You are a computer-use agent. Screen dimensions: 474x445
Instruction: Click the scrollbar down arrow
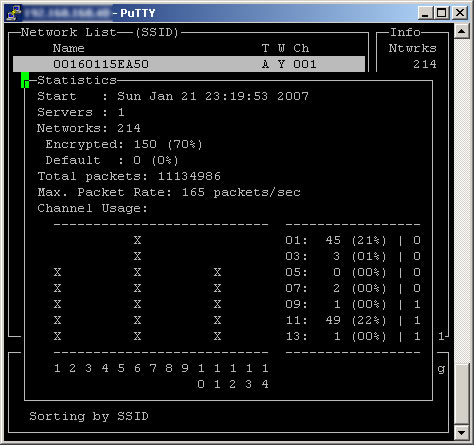[462, 433]
